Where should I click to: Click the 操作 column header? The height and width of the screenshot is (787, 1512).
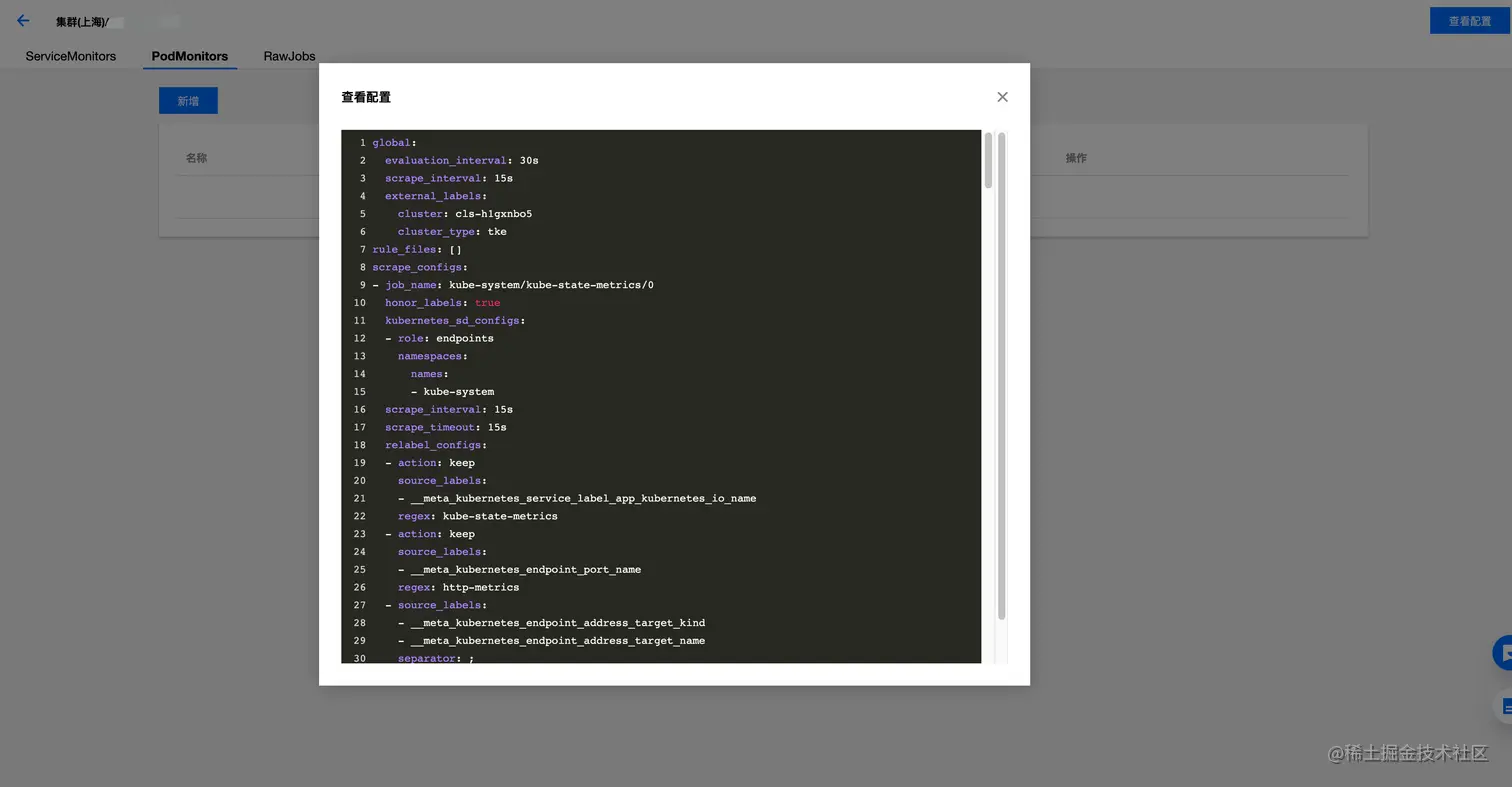click(x=1076, y=158)
